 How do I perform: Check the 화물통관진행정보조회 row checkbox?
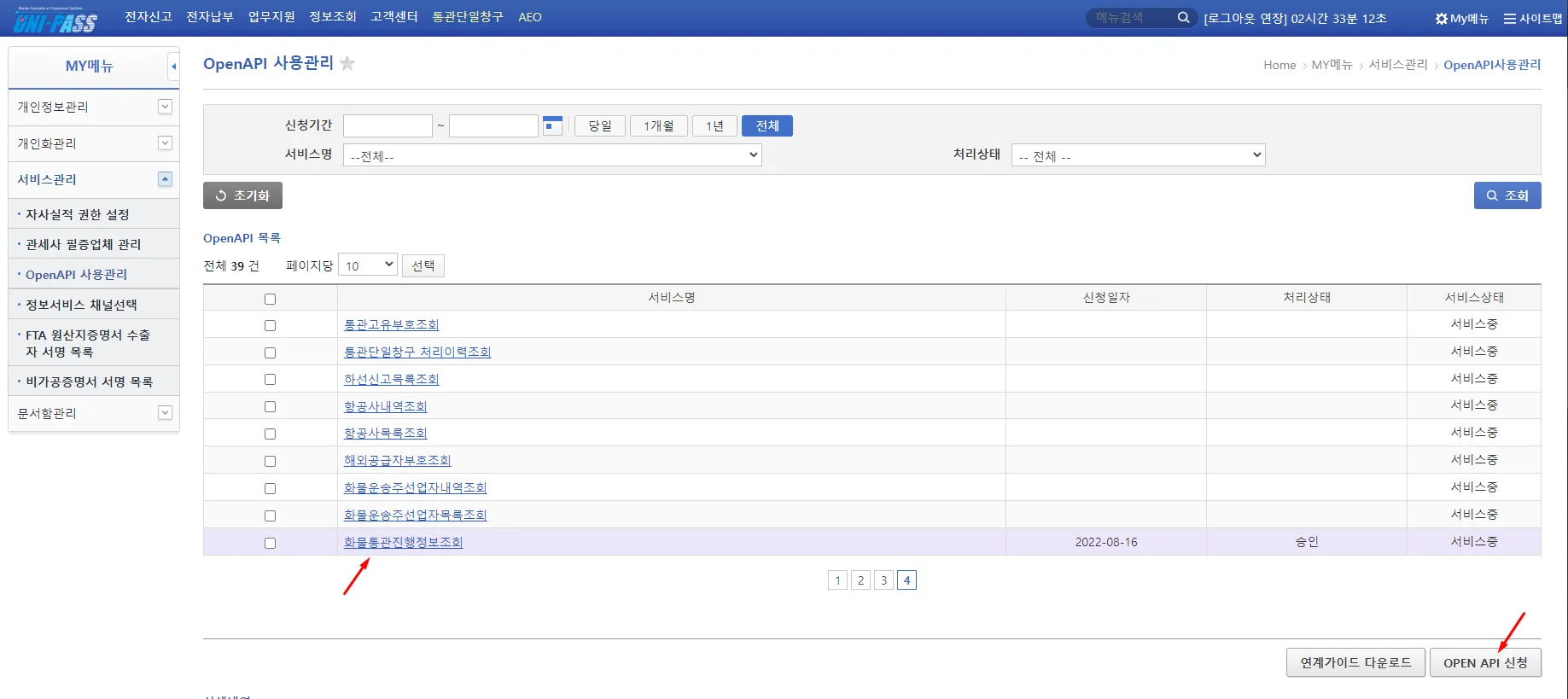pos(271,543)
